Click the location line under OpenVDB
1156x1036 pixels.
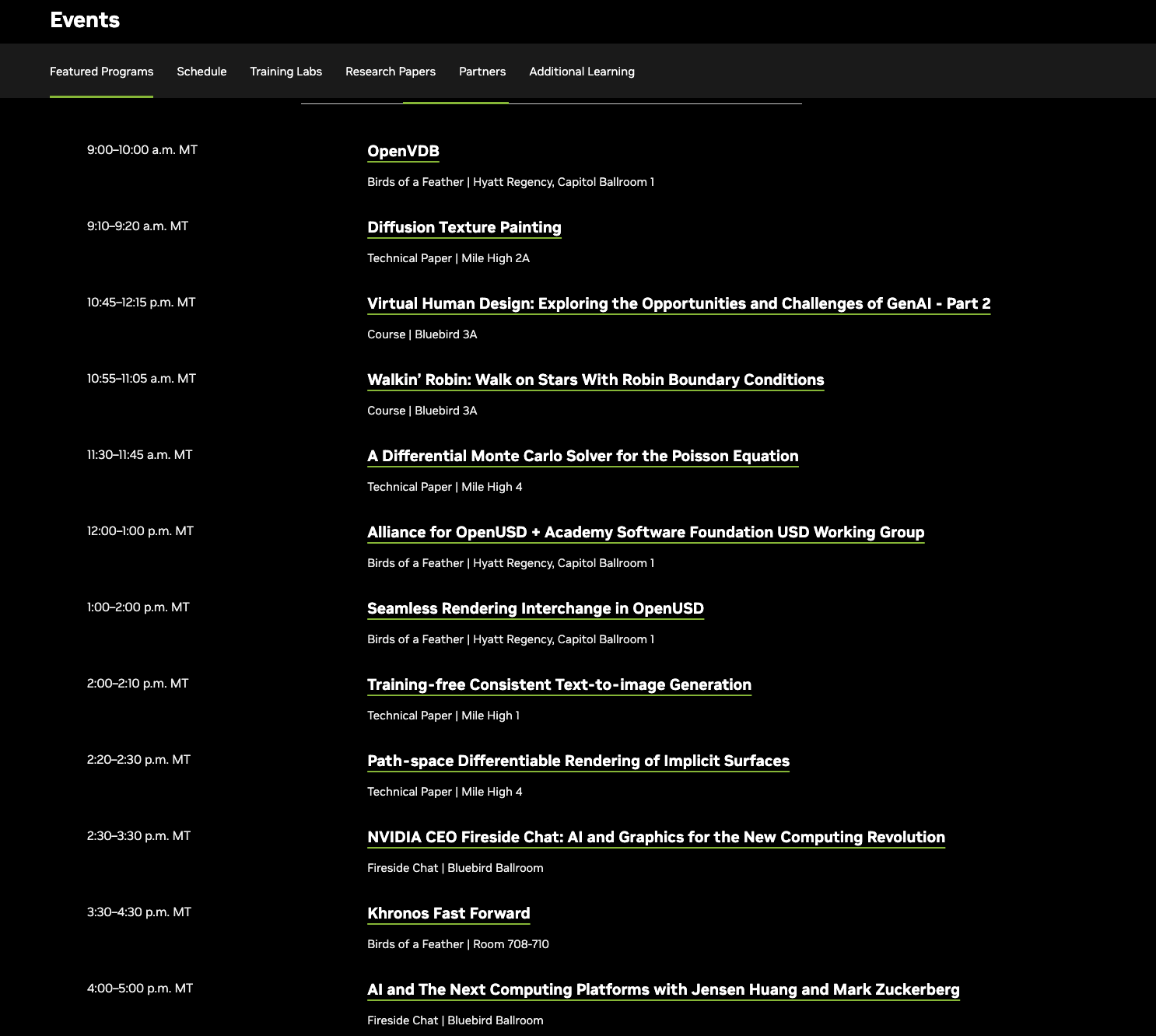pyautogui.click(x=510, y=182)
